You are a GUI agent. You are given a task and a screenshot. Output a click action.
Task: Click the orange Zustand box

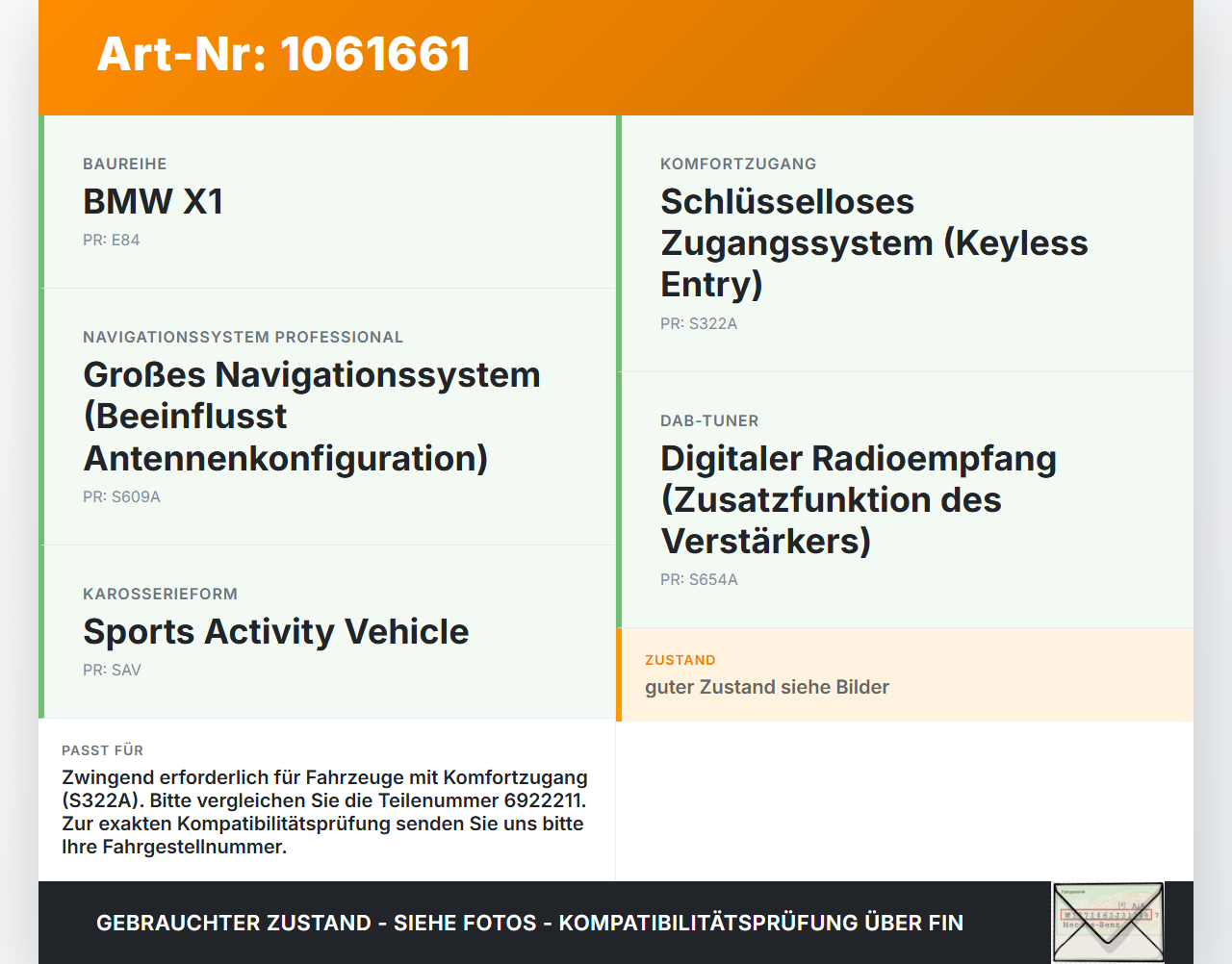tap(905, 675)
